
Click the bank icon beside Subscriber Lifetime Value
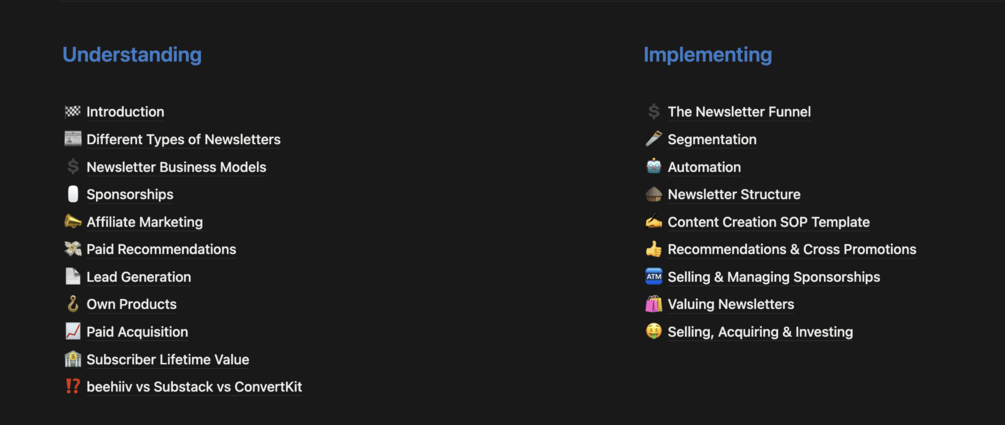pyautogui.click(x=72, y=359)
